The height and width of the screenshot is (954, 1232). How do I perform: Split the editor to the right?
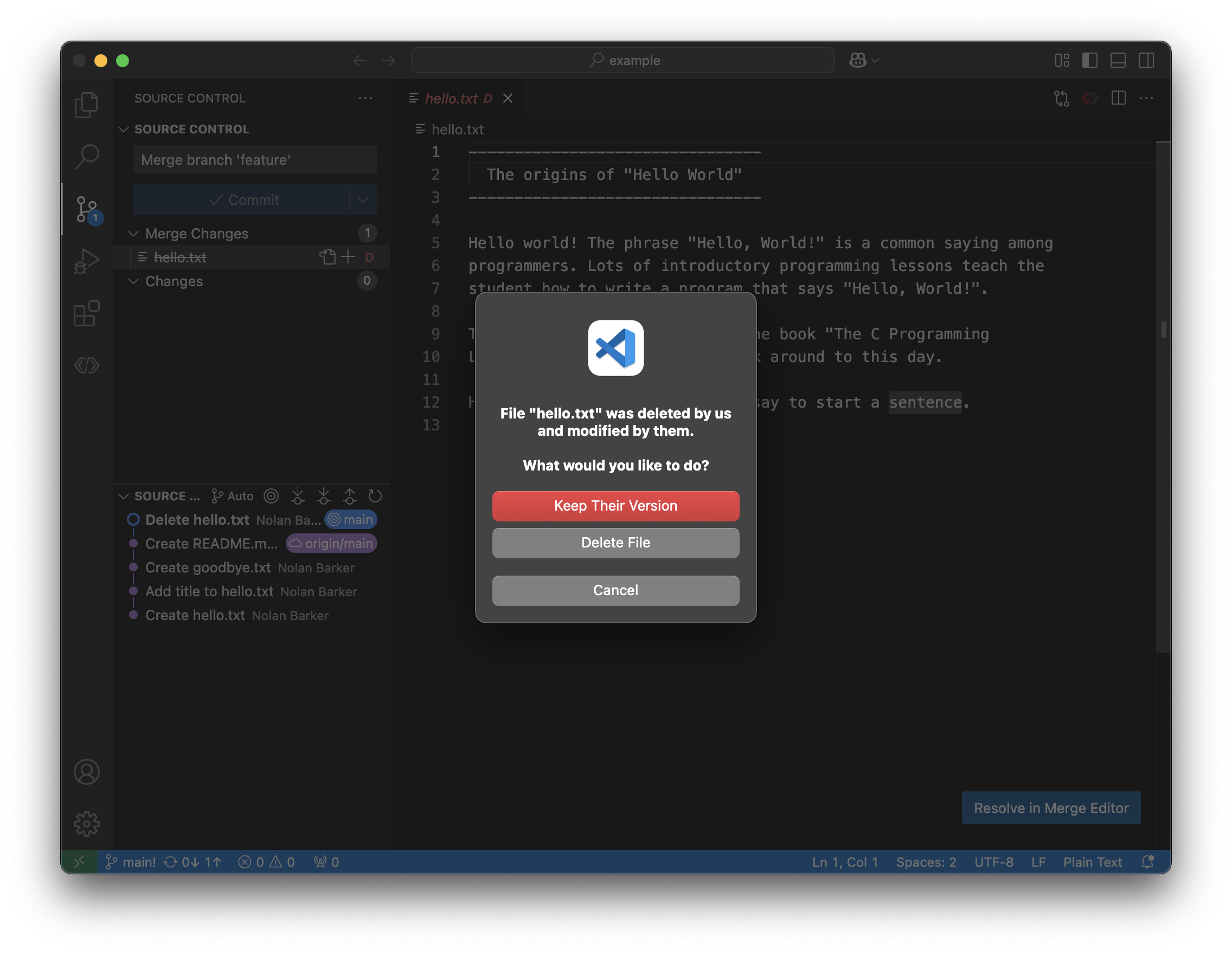coord(1119,98)
